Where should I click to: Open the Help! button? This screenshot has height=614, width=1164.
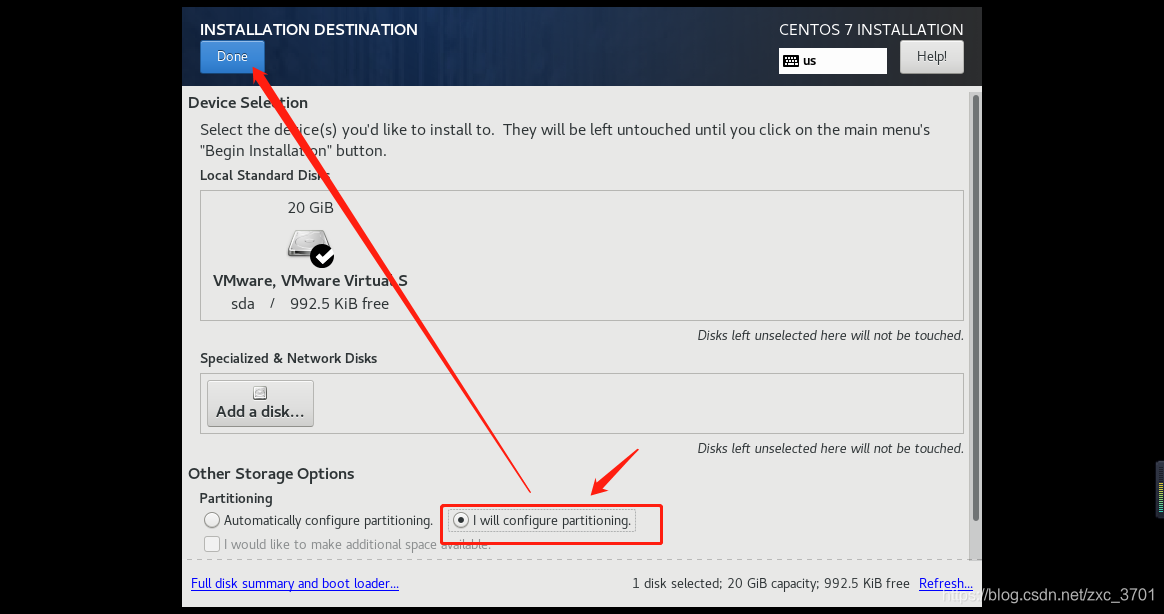pyautogui.click(x=932, y=56)
